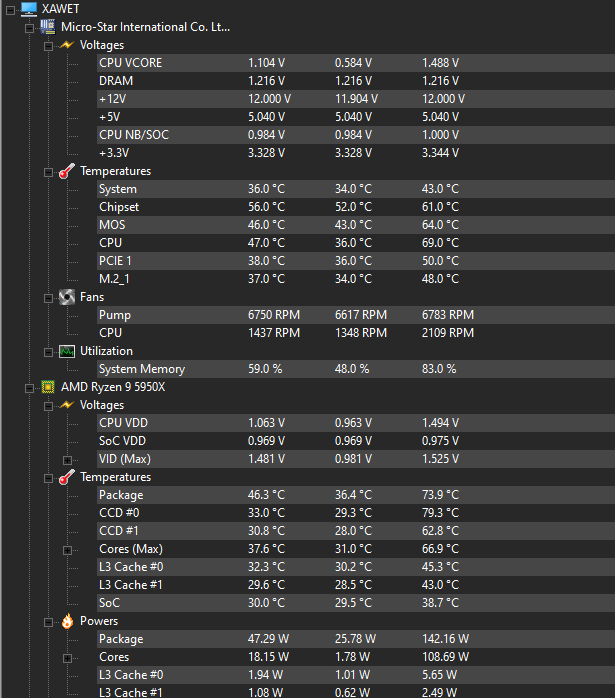Collapse the motherboard Voltages group

pos(48,46)
